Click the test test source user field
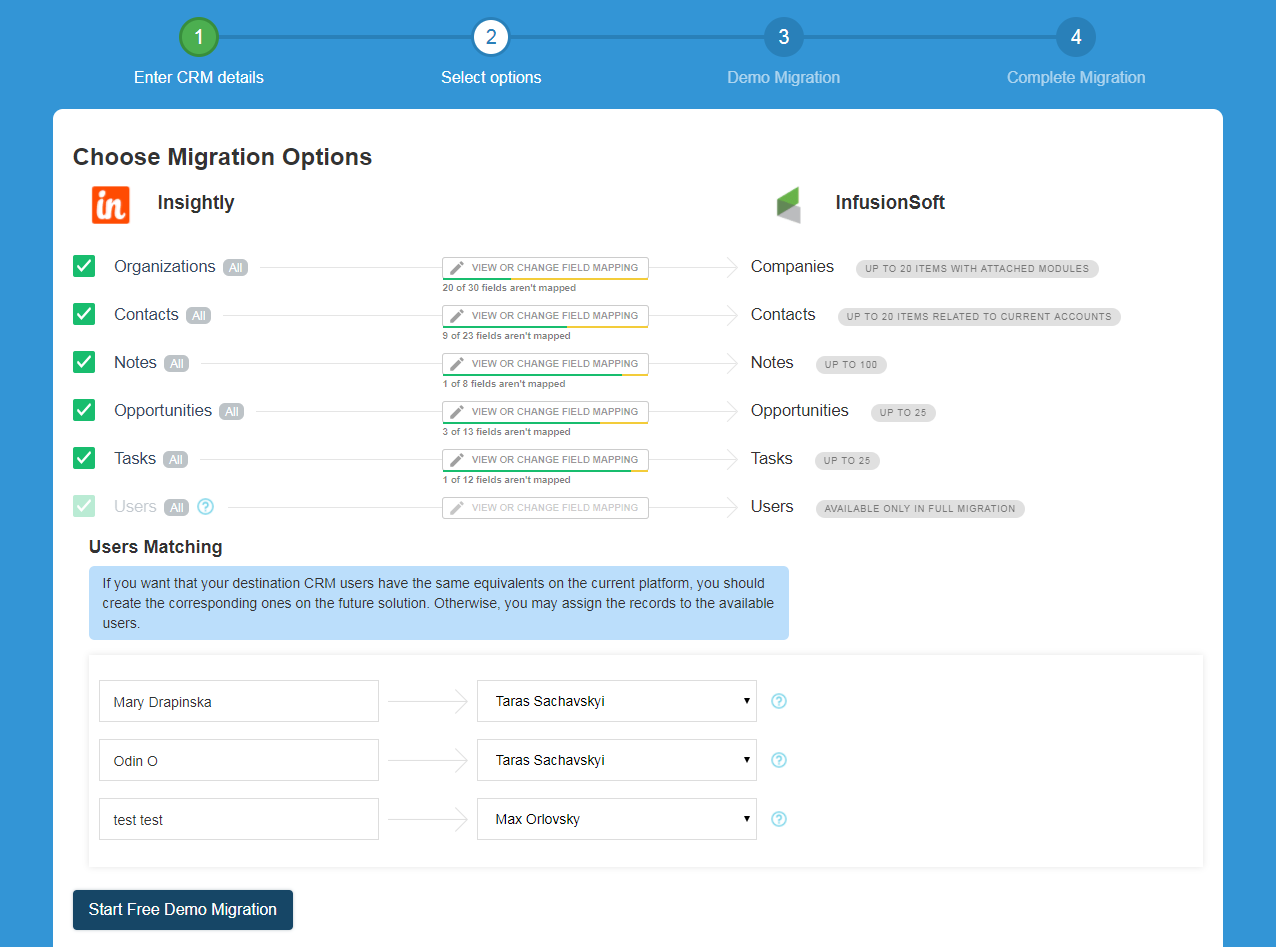The image size is (1276, 947). coord(239,819)
